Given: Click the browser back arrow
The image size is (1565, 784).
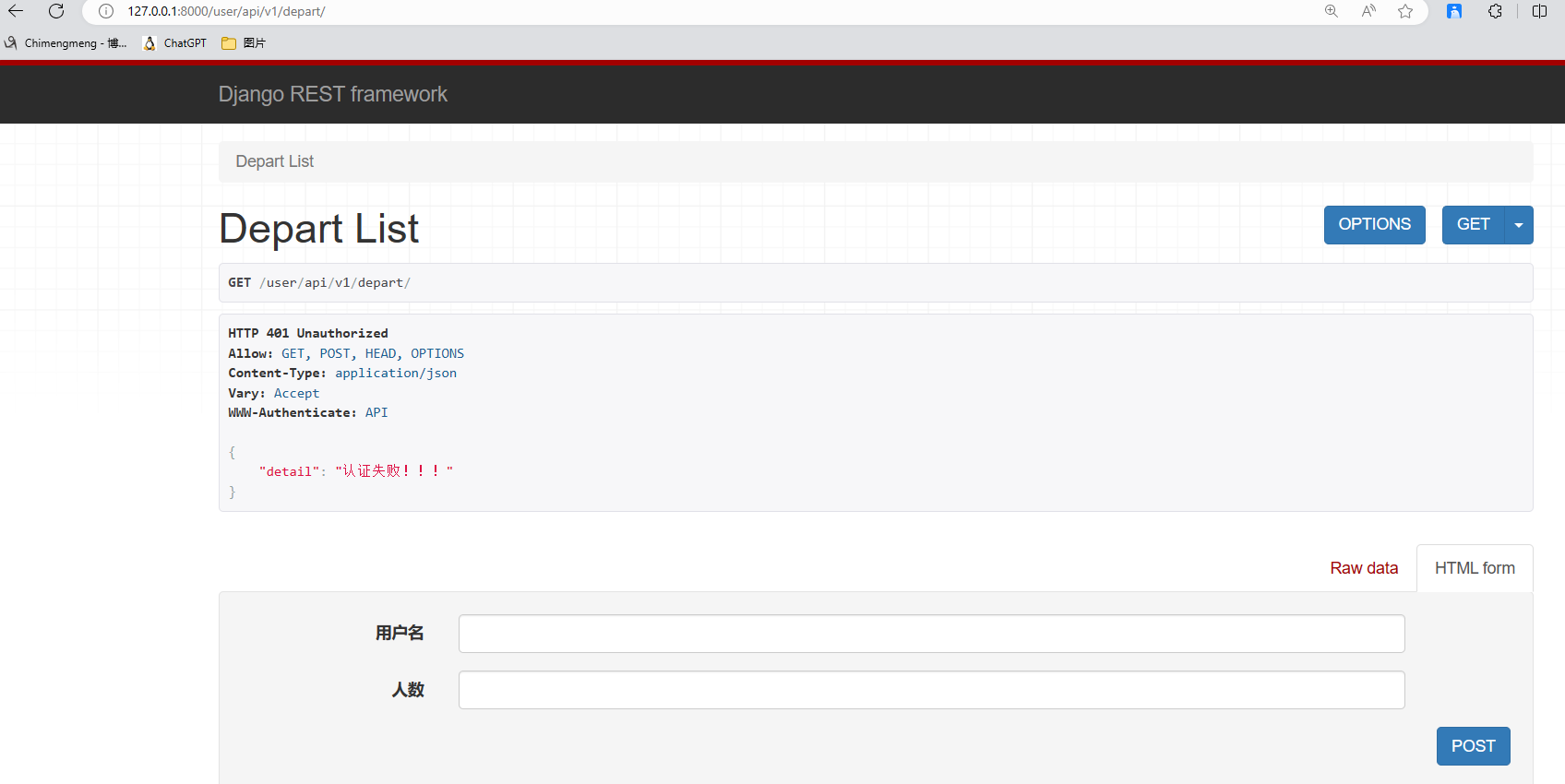Looking at the screenshot, I should pyautogui.click(x=16, y=11).
